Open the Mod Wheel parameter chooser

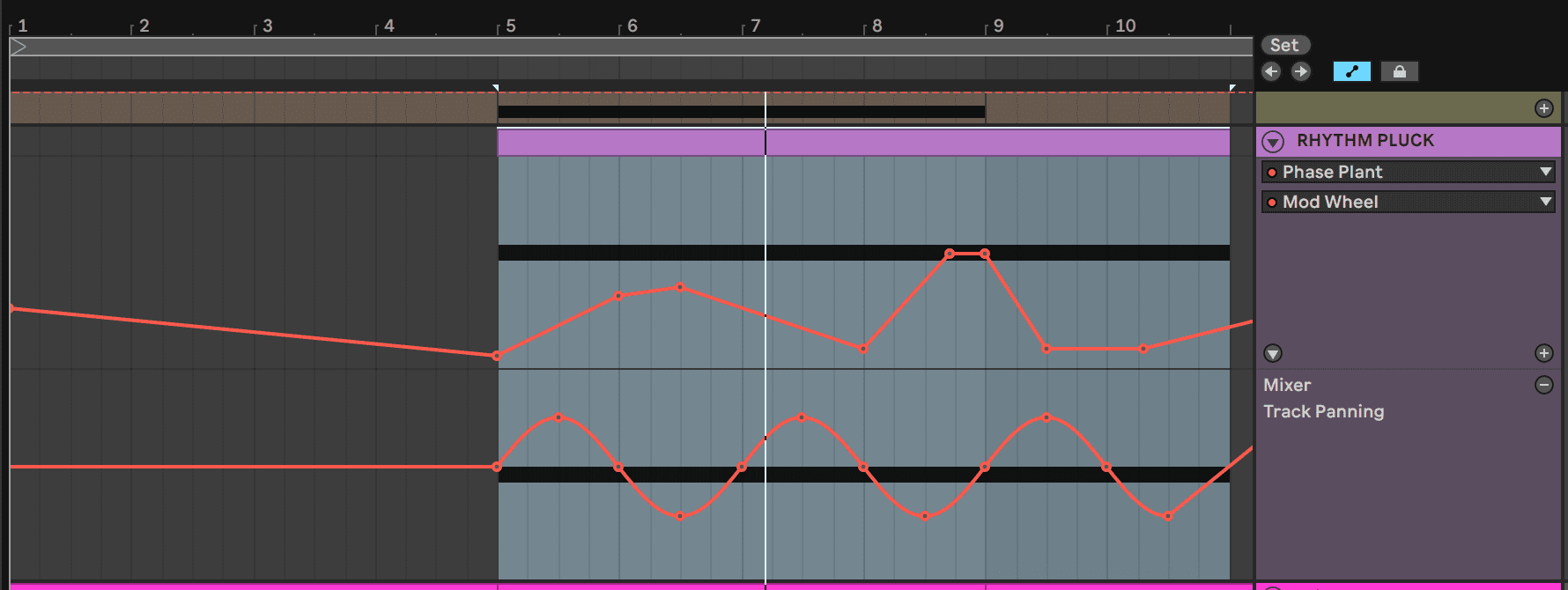point(1408,202)
